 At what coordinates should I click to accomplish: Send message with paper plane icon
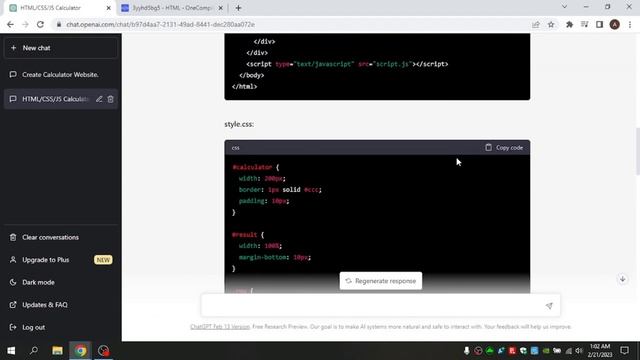tap(549, 306)
